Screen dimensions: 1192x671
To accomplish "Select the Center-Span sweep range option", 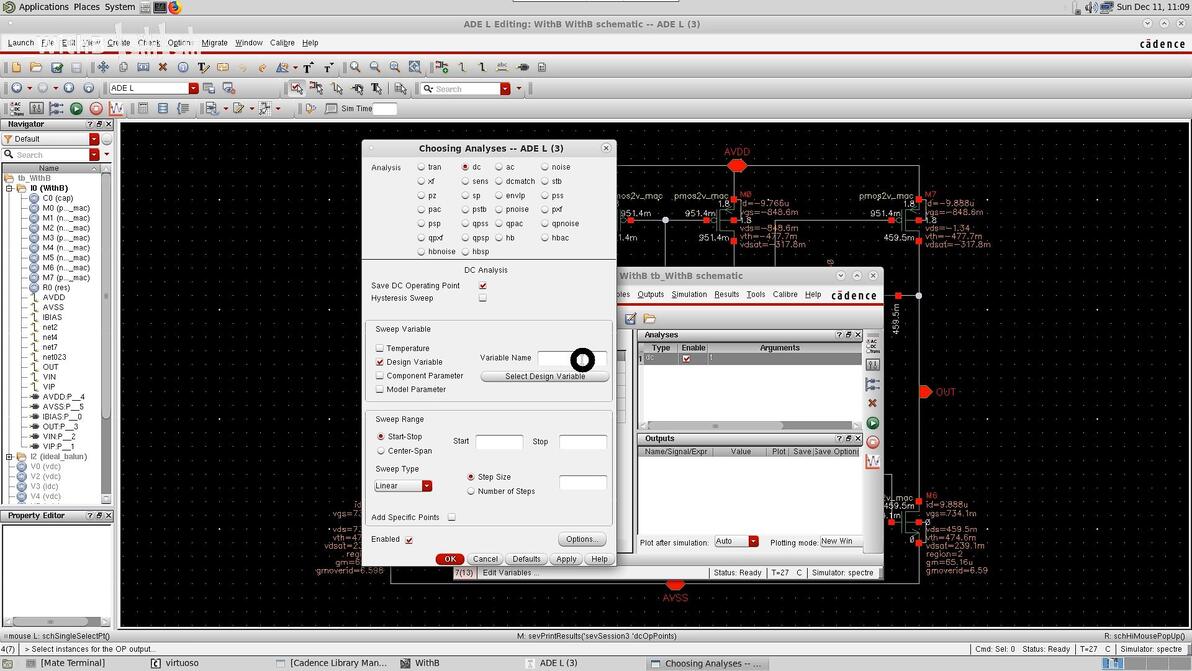I will click(381, 451).
